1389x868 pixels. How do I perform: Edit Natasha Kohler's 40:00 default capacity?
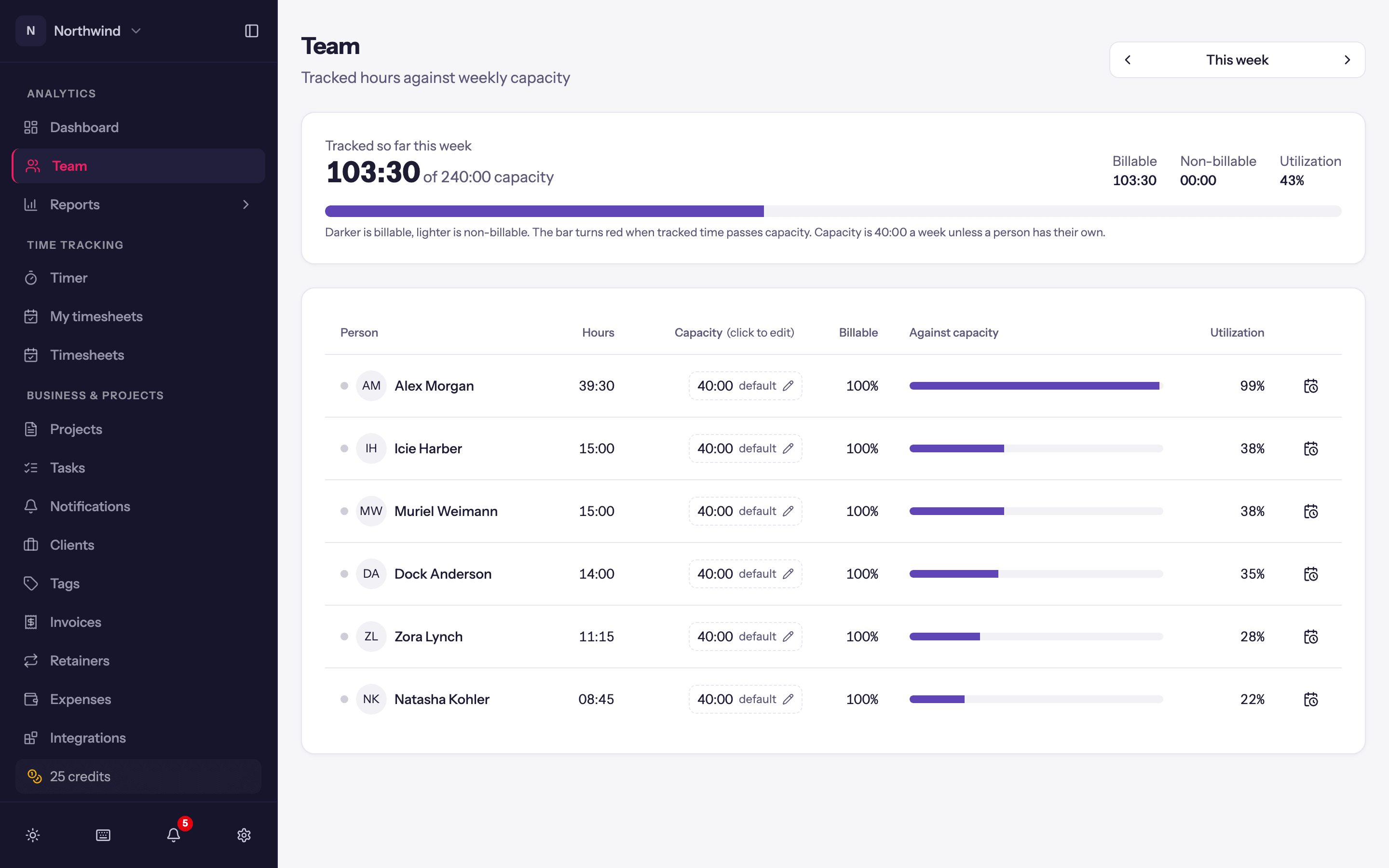(x=745, y=699)
